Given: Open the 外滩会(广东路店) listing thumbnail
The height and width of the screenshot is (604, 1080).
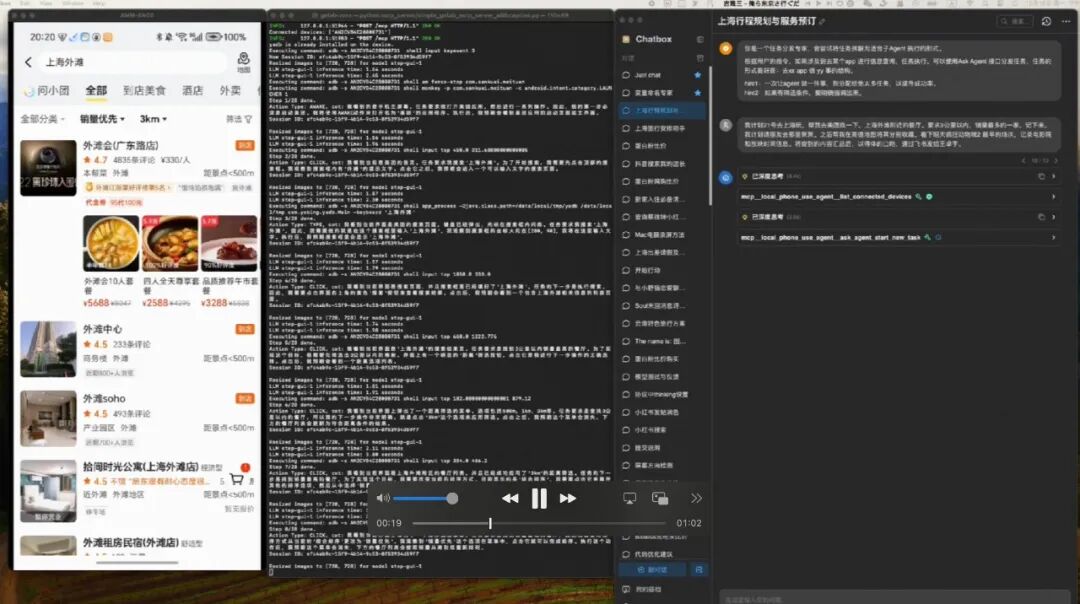Looking at the screenshot, I should coord(48,168).
